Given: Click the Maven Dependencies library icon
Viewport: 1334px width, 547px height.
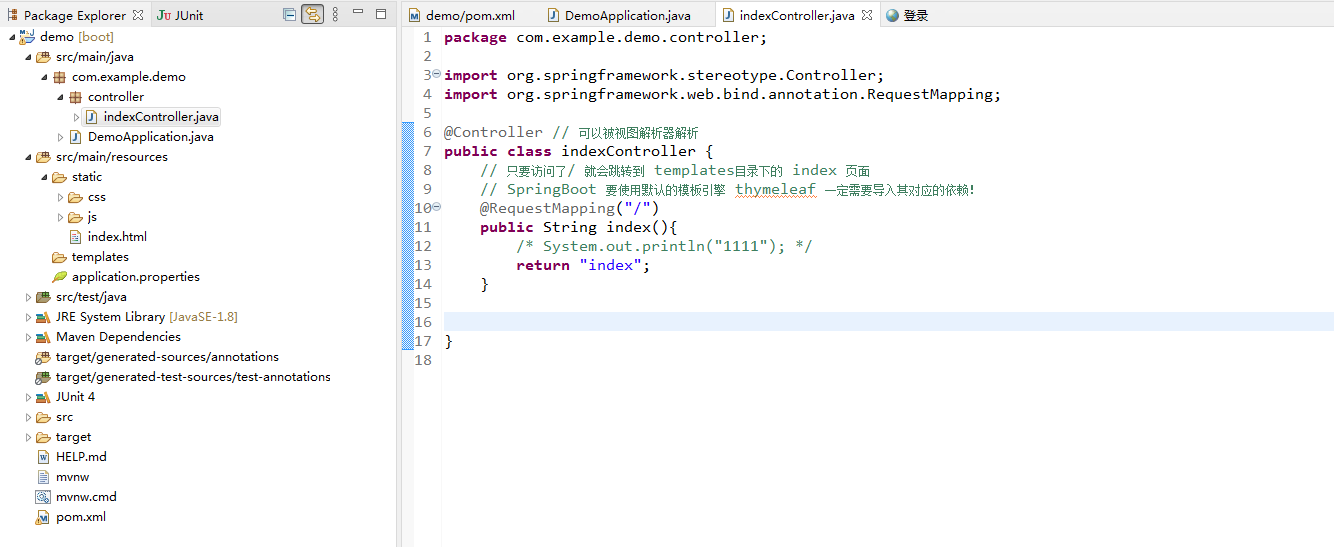Looking at the screenshot, I should [43, 337].
